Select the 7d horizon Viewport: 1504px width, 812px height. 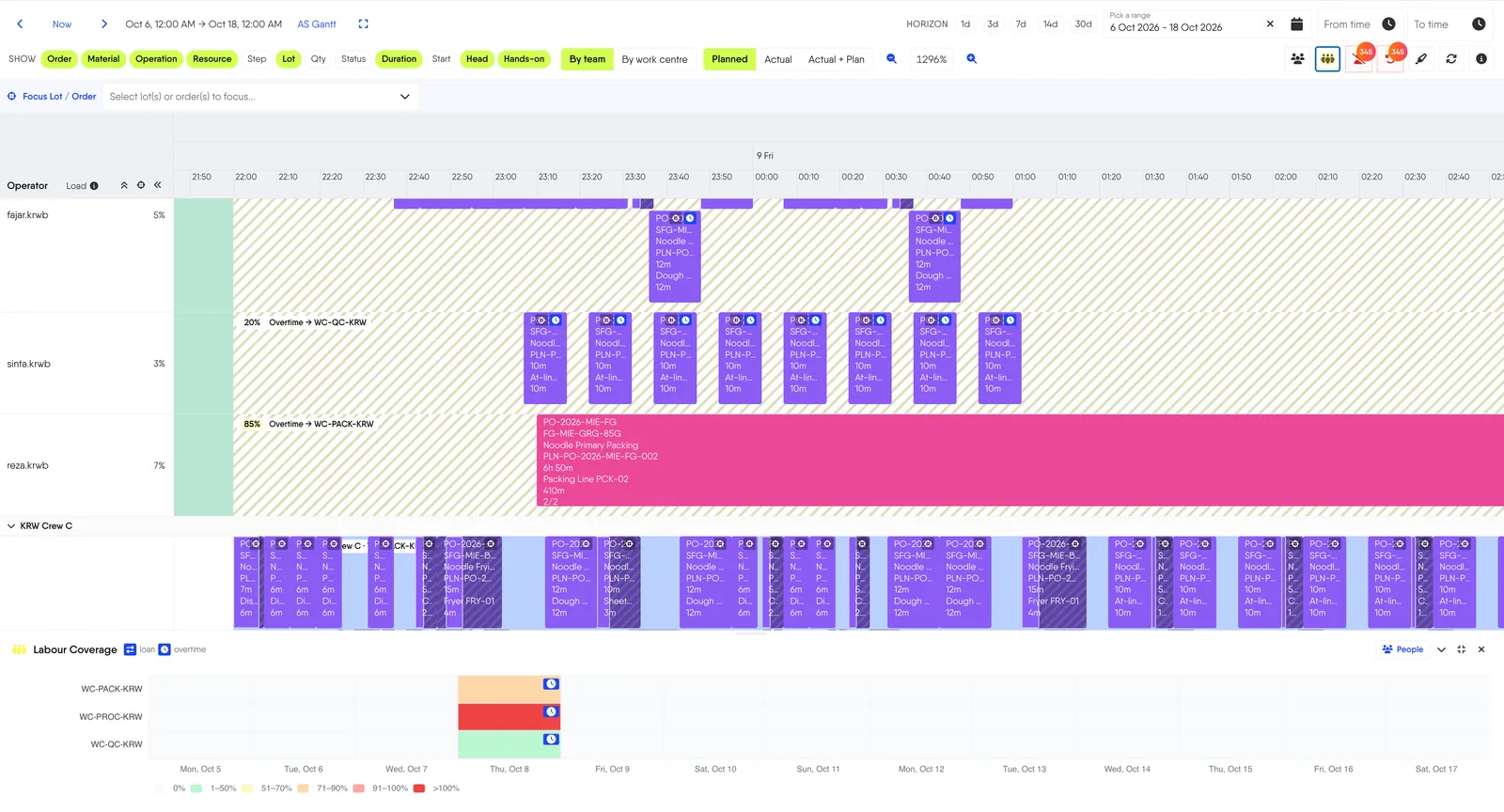point(1021,24)
